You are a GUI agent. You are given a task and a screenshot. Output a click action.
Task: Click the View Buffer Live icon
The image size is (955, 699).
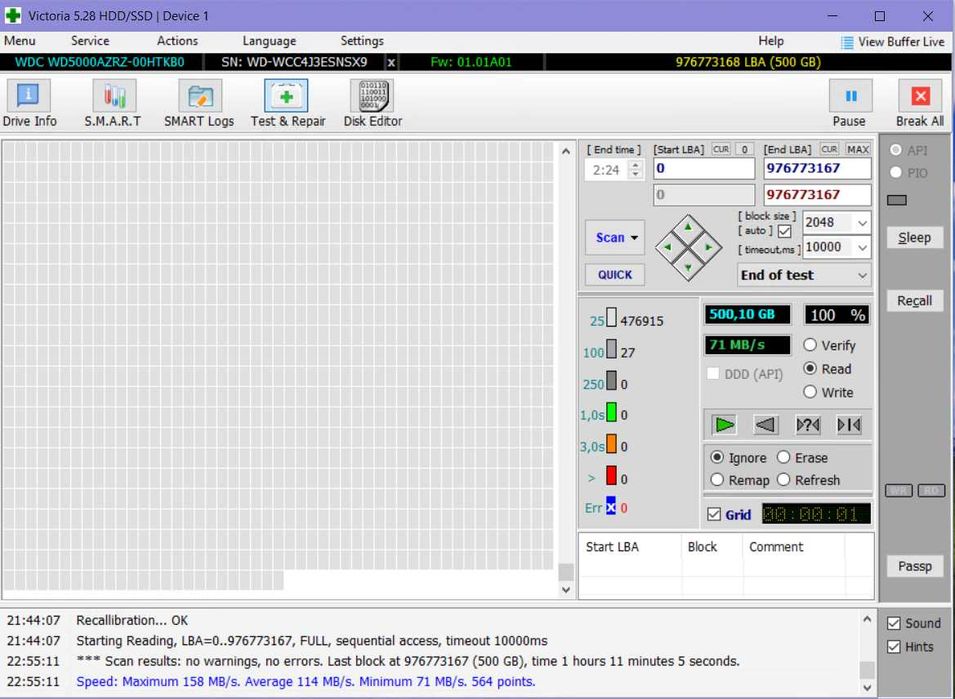click(847, 42)
